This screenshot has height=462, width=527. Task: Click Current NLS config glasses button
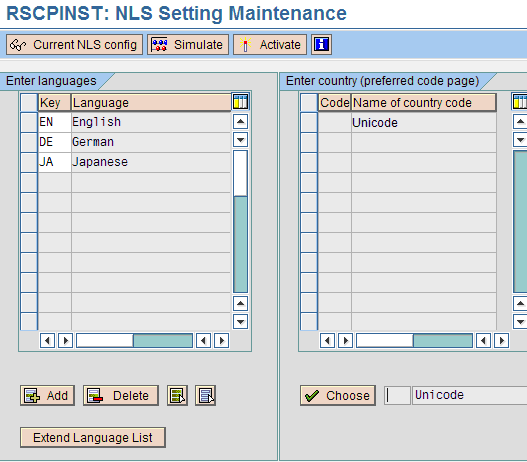[x=74, y=44]
